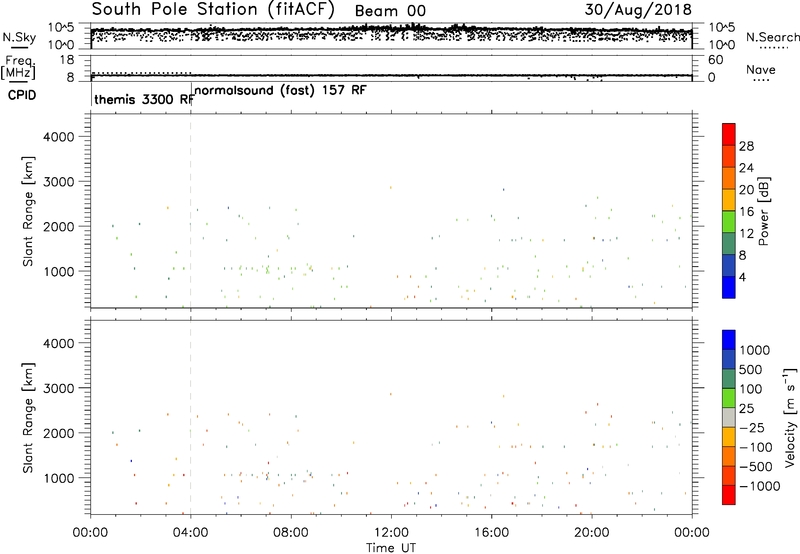Click '3000' on the power panel range axis

[x=58, y=182]
